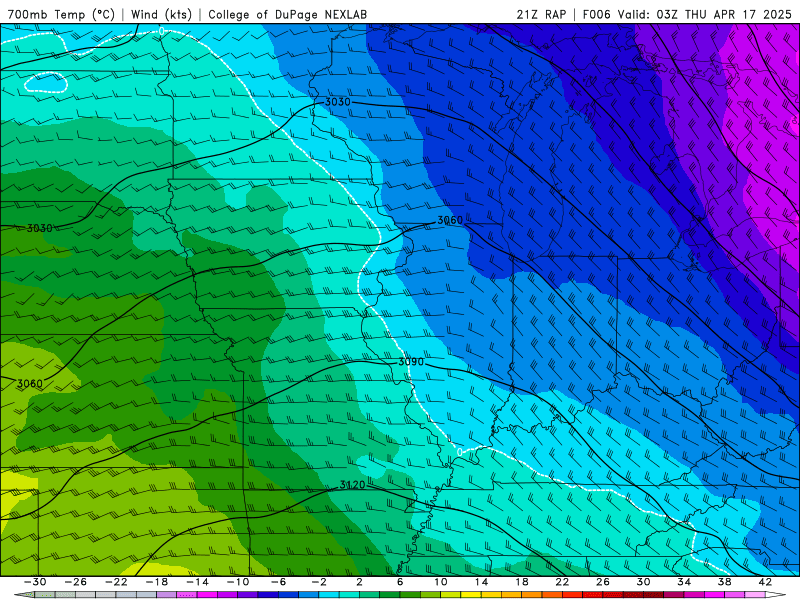This screenshot has width=800, height=600.
Task: Click the '38' colorbar tick label
Action: click(x=724, y=582)
